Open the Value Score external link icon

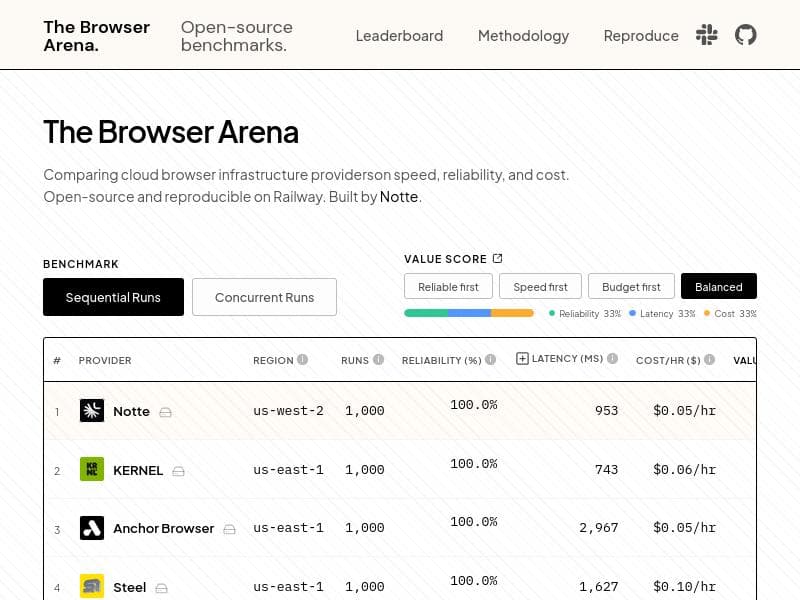(x=496, y=258)
